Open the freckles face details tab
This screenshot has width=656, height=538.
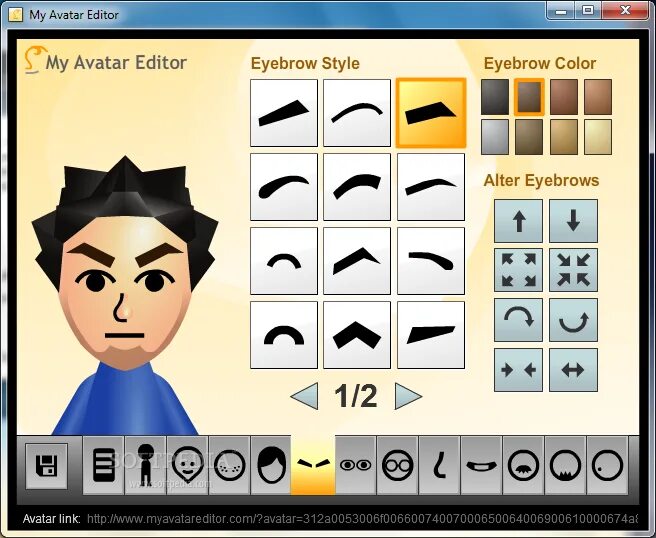click(x=229, y=465)
